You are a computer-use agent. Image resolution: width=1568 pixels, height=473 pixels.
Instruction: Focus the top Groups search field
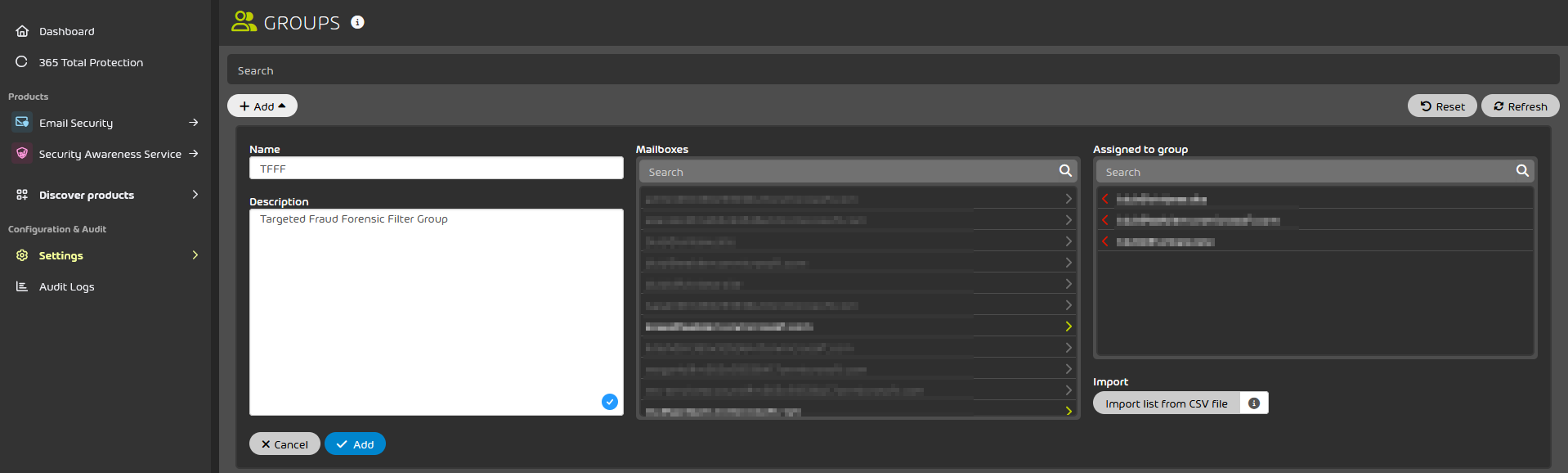(894, 70)
